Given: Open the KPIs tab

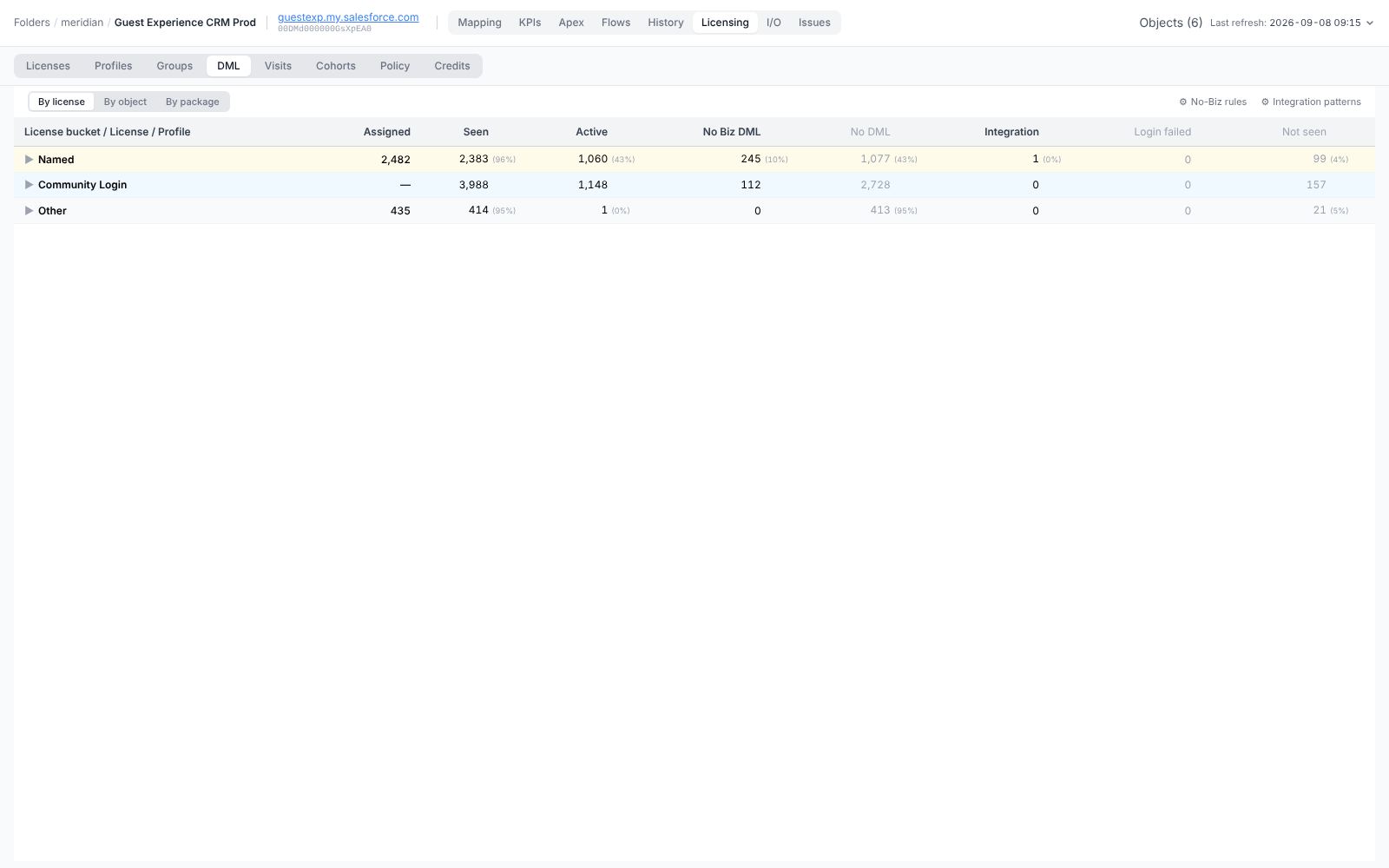Looking at the screenshot, I should 530,23.
